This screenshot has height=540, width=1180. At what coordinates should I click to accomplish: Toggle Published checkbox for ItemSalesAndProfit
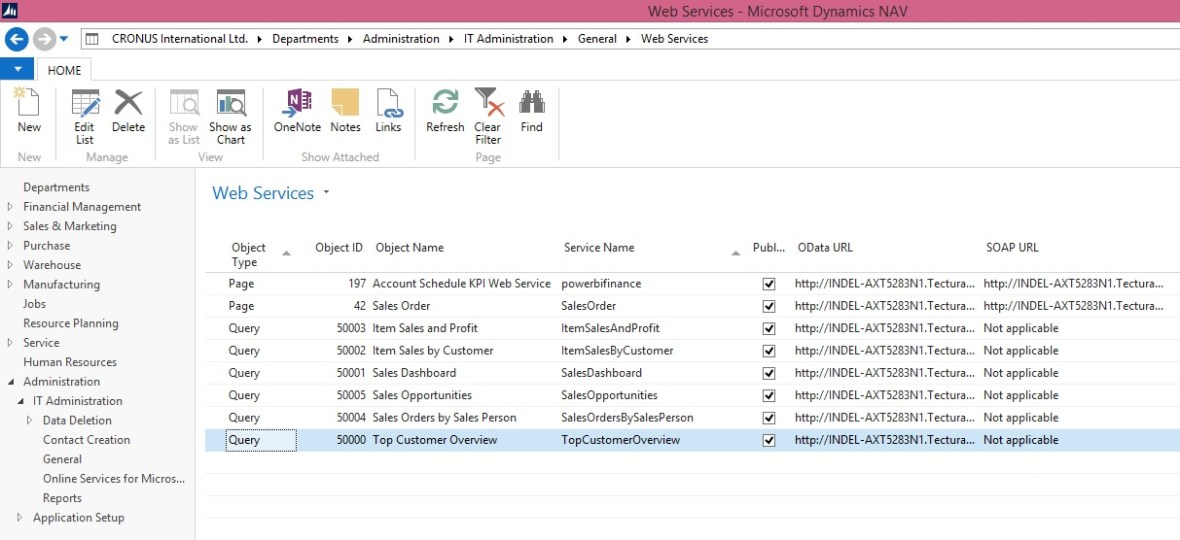pos(768,329)
